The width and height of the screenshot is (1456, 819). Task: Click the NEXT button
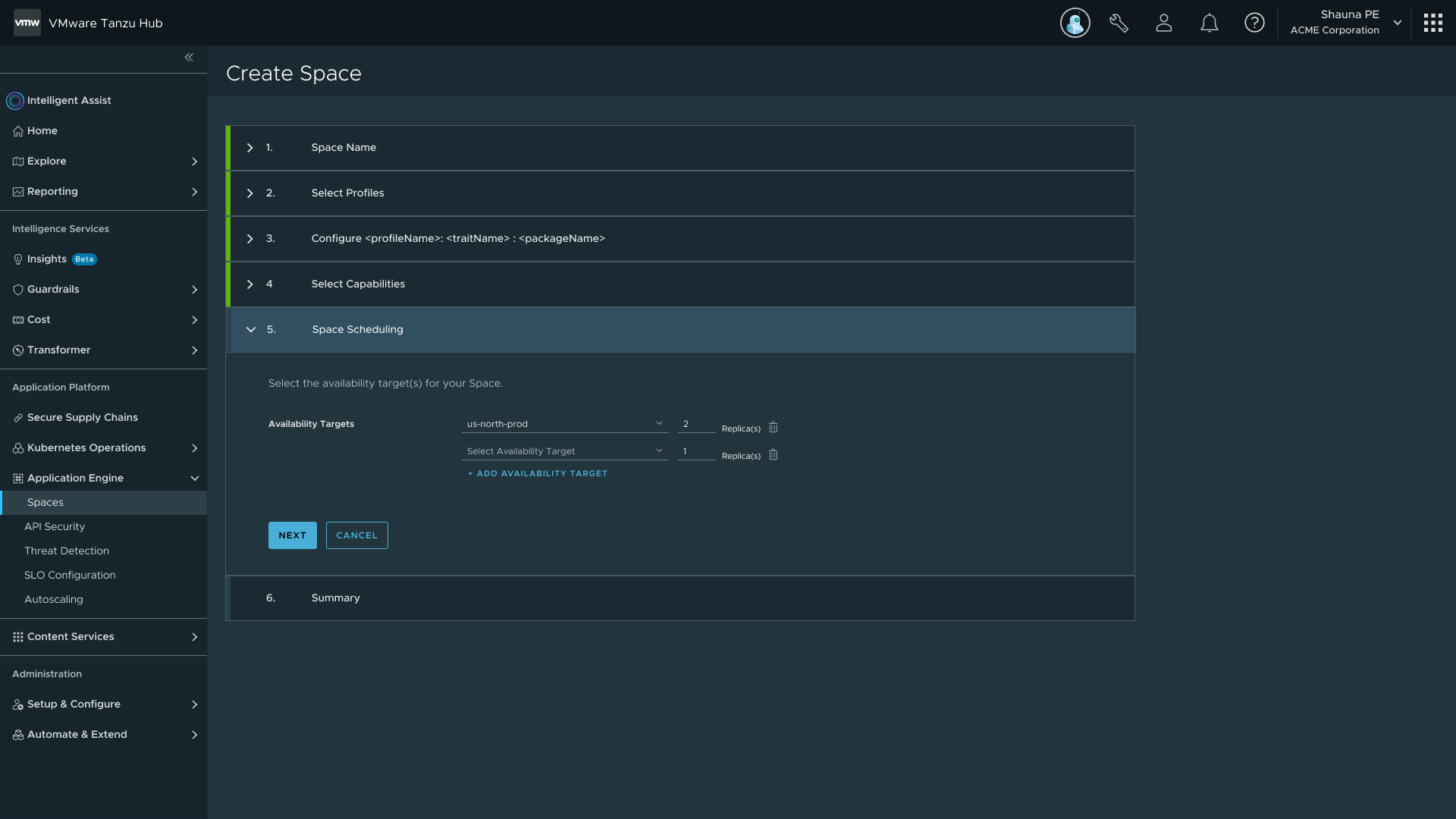pos(292,535)
